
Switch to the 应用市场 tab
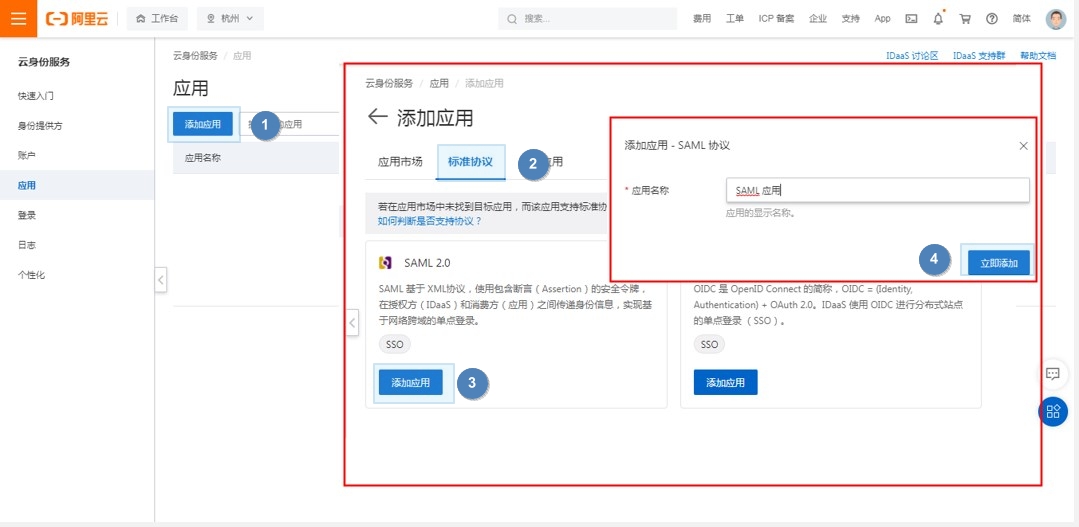pyautogui.click(x=400, y=162)
